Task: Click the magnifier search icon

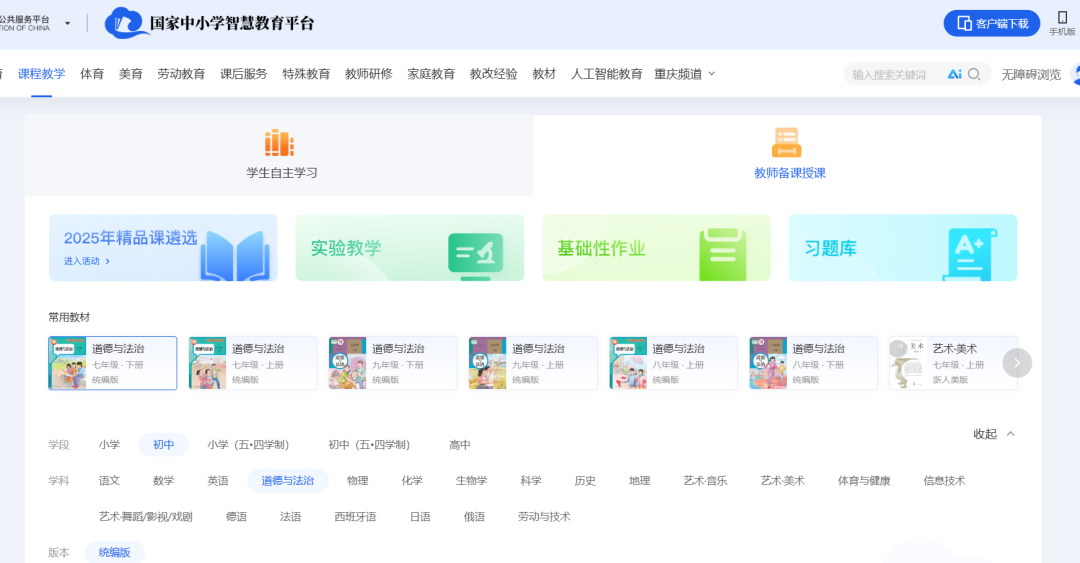Action: 974,74
